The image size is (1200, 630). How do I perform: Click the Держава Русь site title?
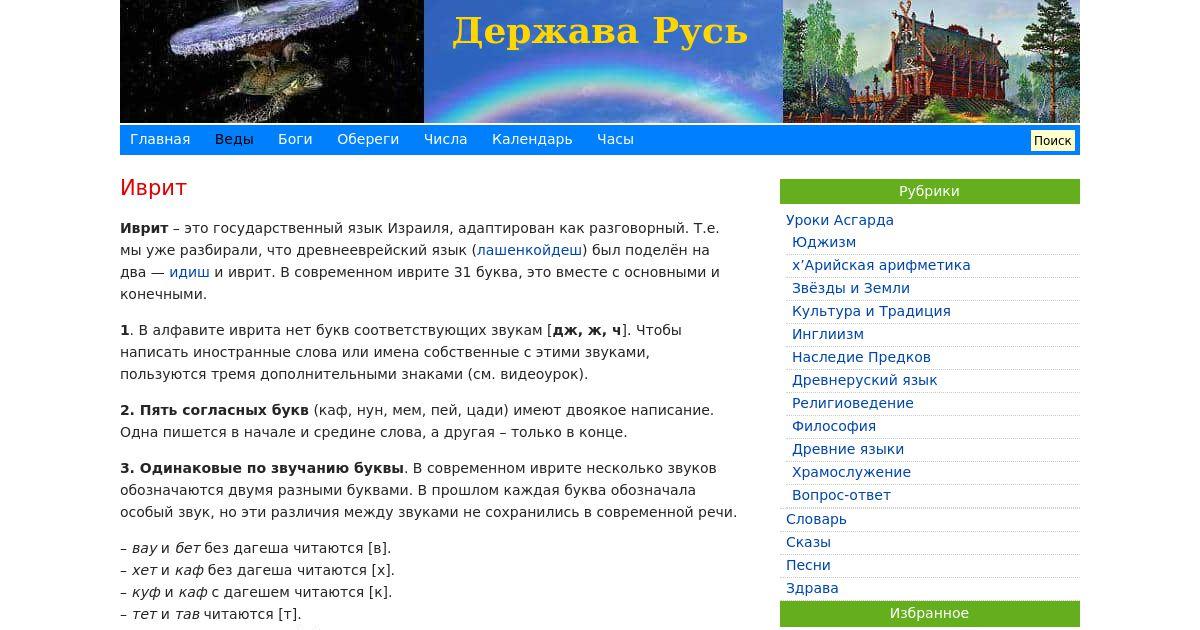click(x=600, y=31)
